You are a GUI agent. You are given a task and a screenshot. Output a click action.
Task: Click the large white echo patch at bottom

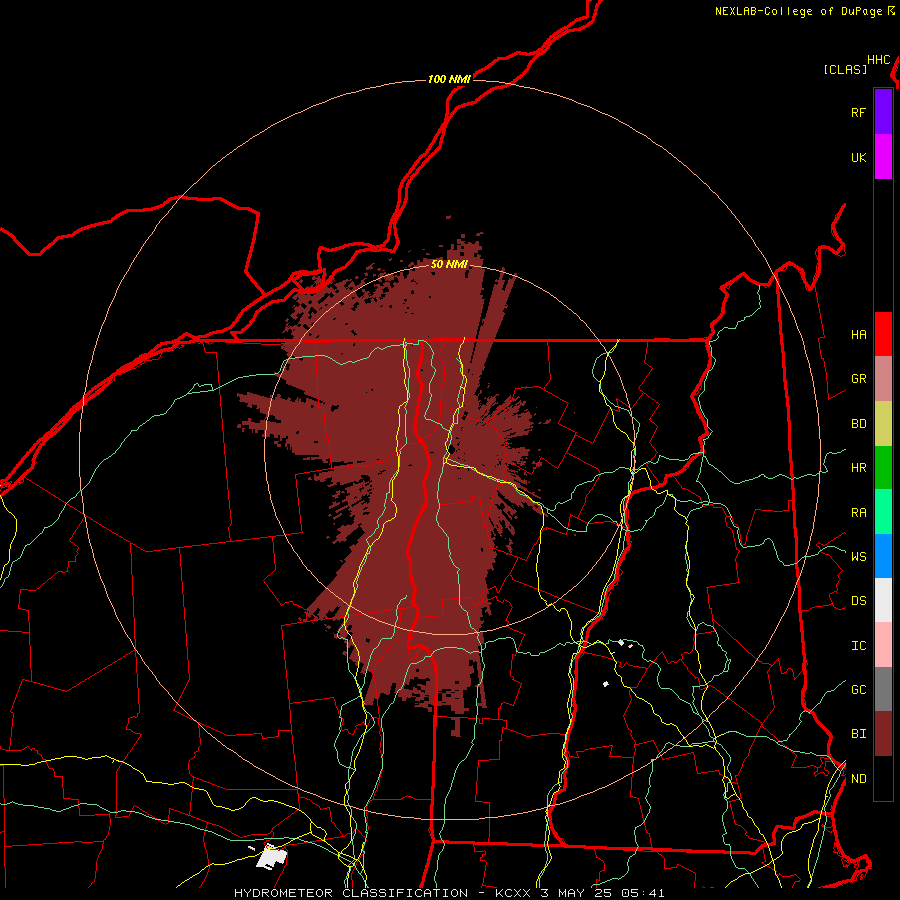tap(271, 857)
